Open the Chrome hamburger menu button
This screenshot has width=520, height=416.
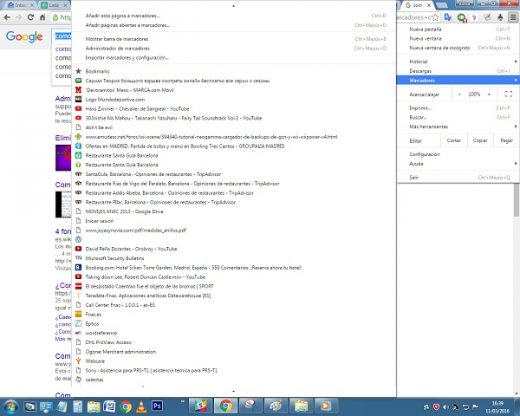point(513,17)
